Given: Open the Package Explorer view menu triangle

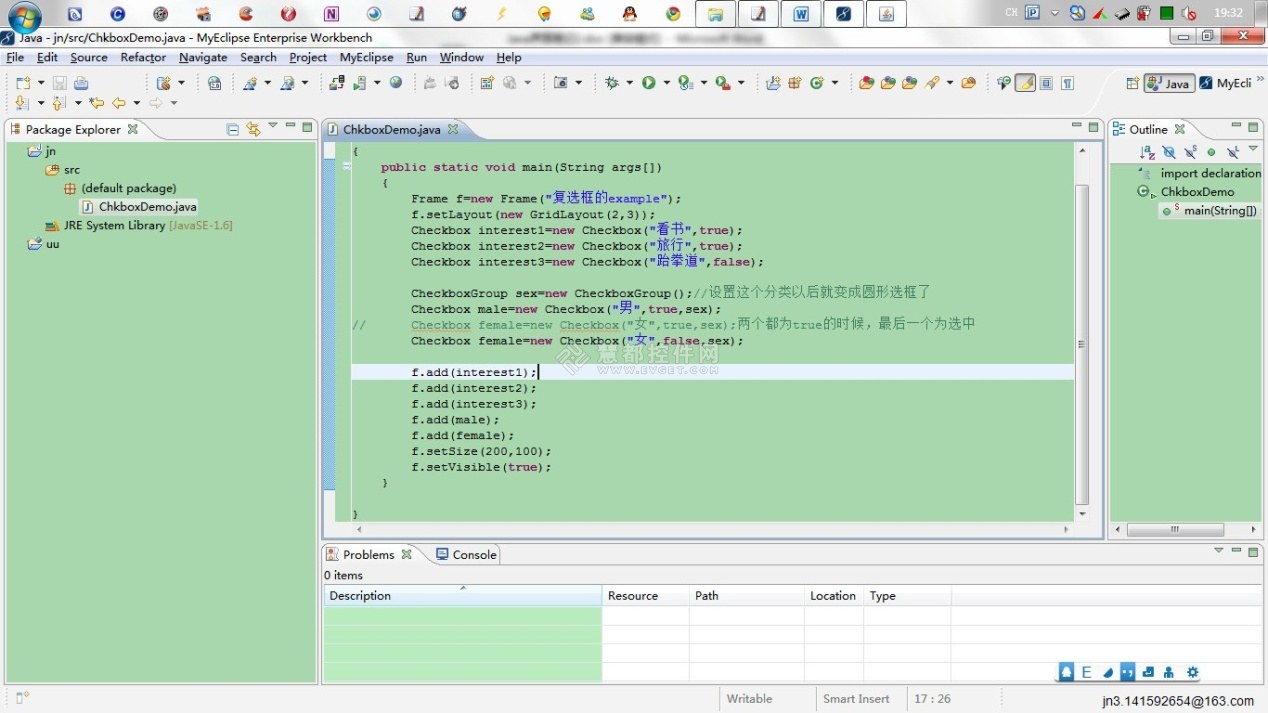Looking at the screenshot, I should 273,126.
